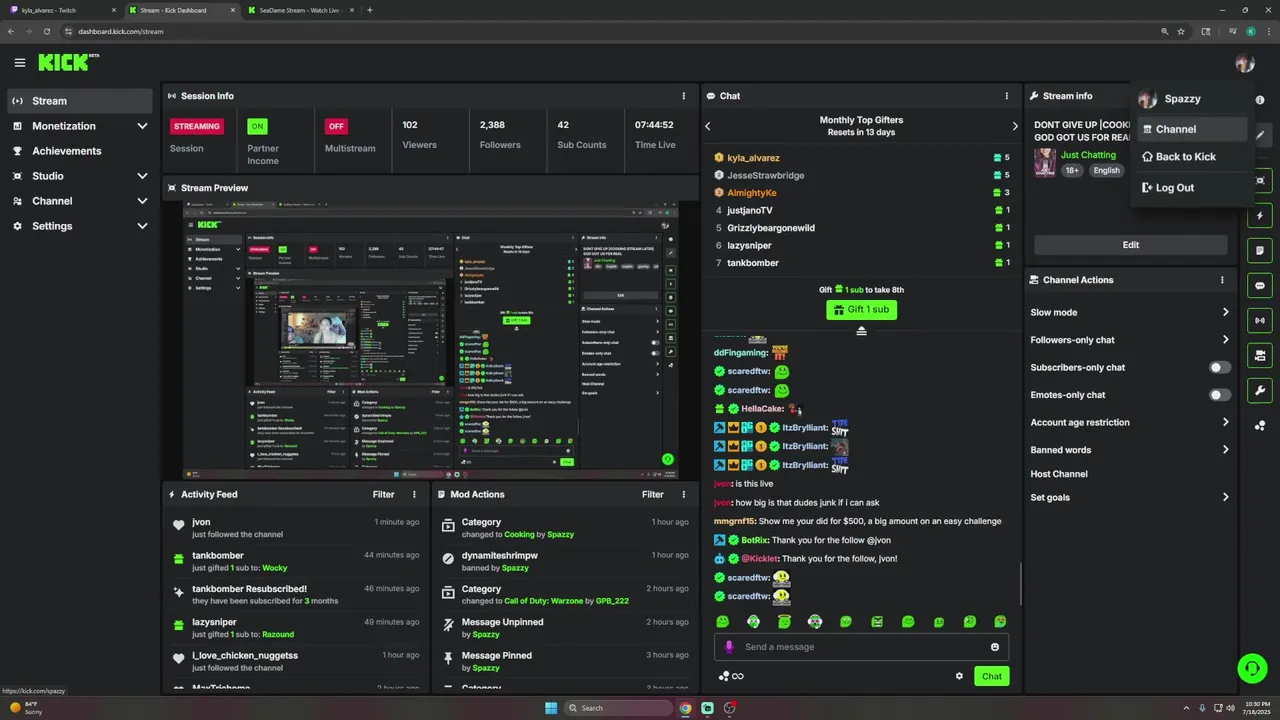Image resolution: width=1280 pixels, height=720 pixels.
Task: Click the chat bubble icon in right sidebar
Action: (x=1260, y=286)
